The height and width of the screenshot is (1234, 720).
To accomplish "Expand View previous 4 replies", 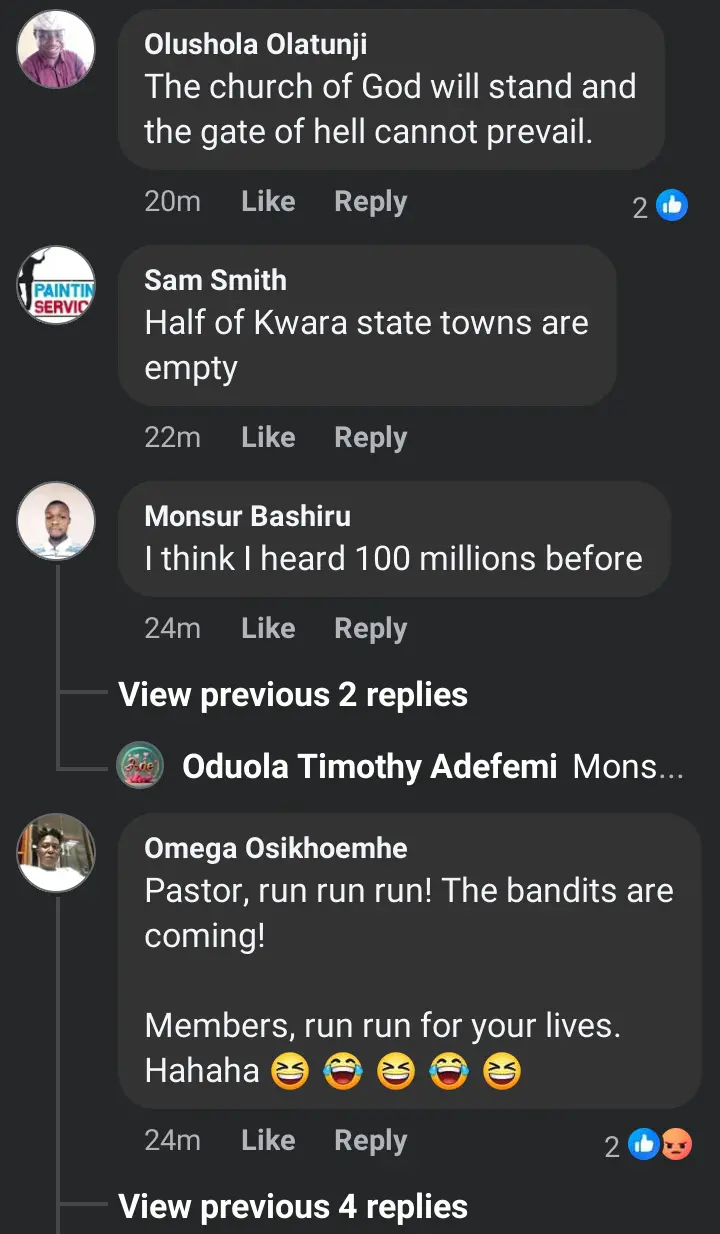I will coord(293,1207).
